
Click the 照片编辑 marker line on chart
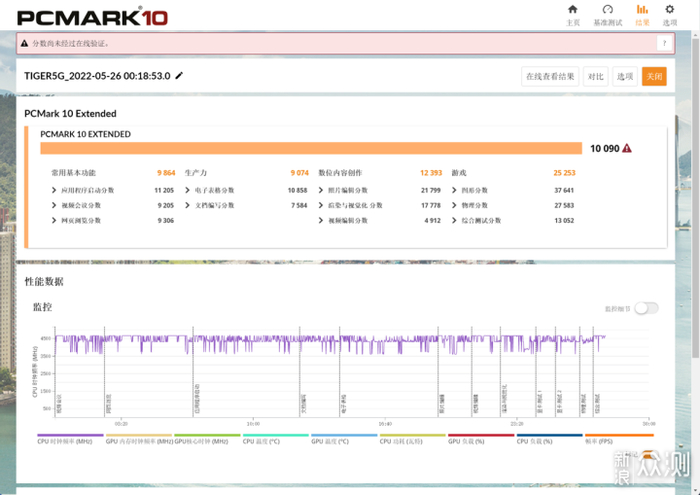[438, 372]
